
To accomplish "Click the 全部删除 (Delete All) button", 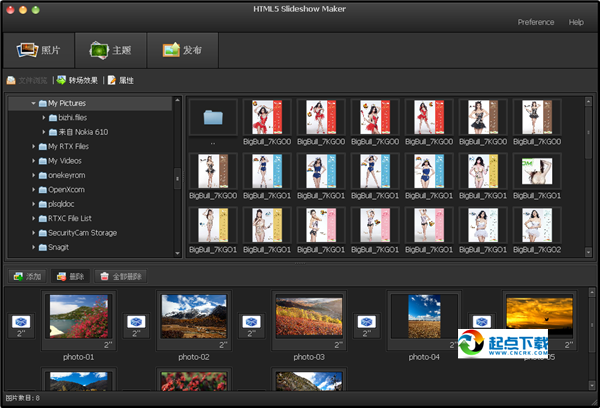I will pos(120,276).
